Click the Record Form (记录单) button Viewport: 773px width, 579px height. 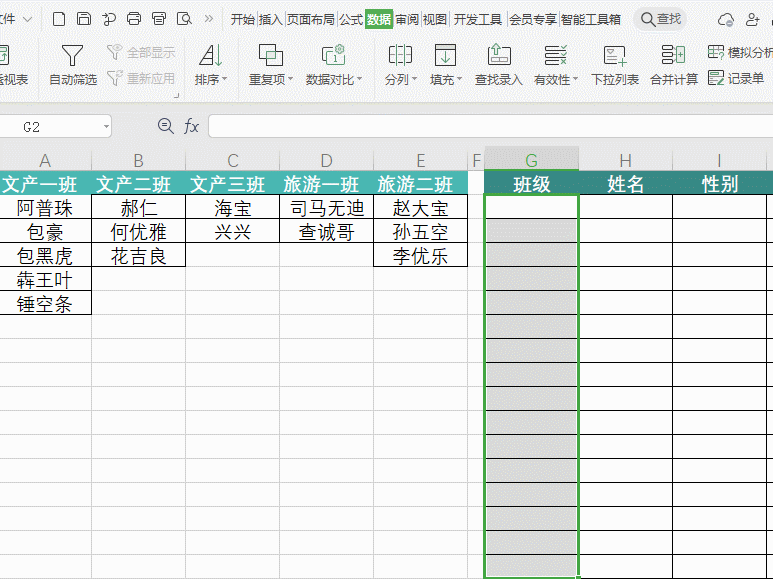[736, 78]
